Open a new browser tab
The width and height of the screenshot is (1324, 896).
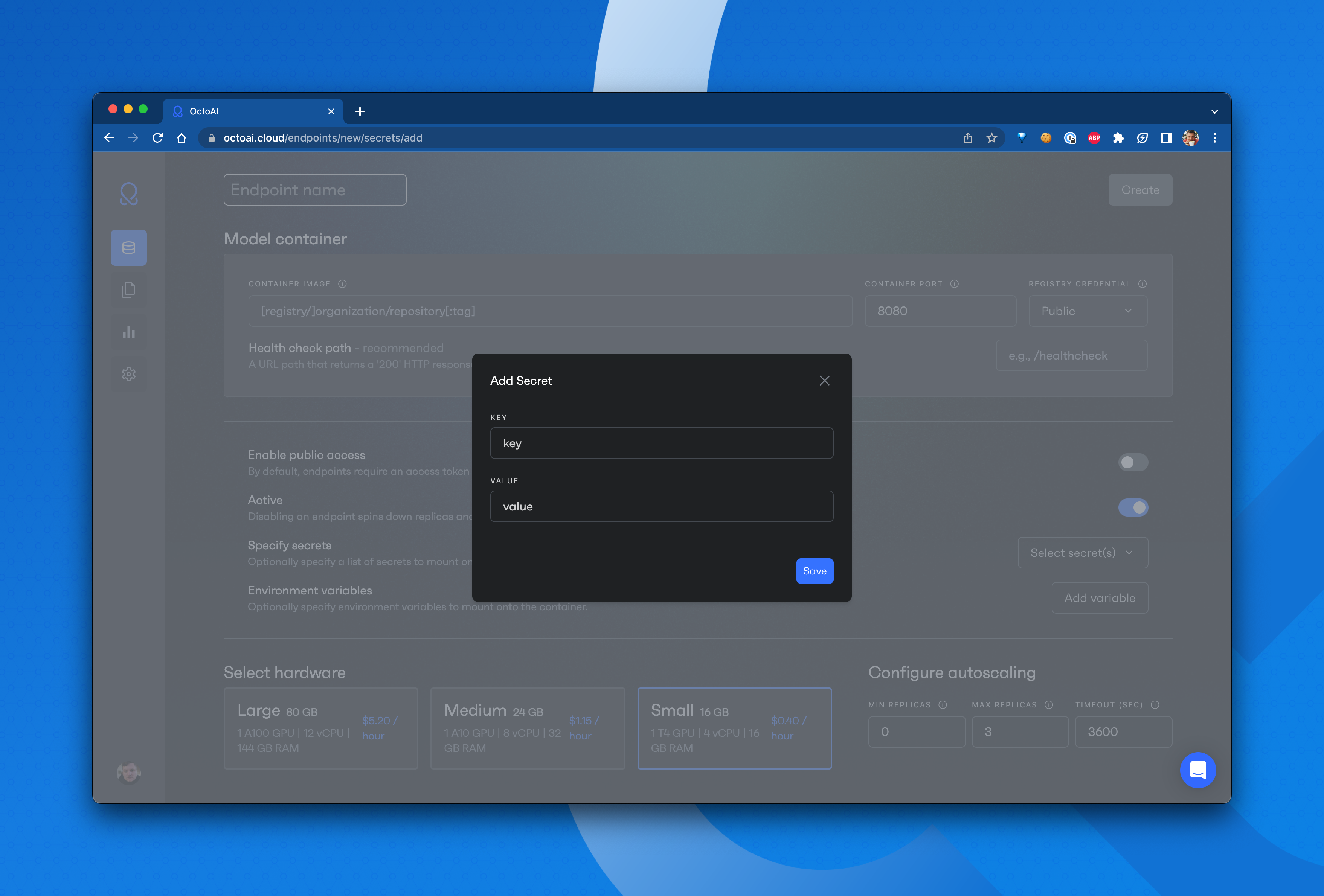[360, 112]
